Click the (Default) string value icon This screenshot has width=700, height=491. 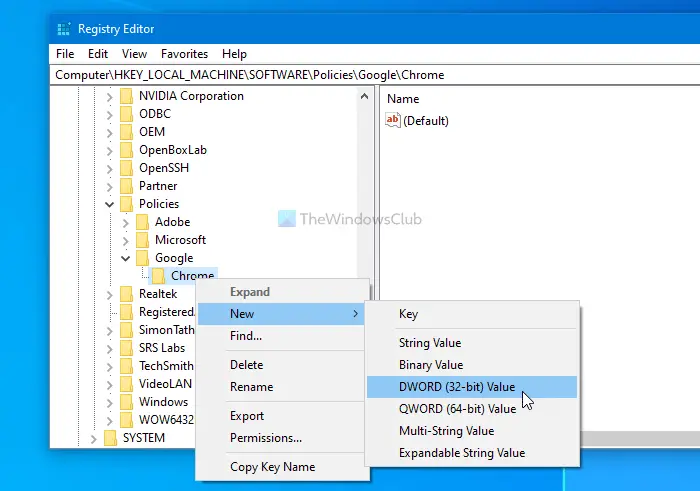click(393, 120)
